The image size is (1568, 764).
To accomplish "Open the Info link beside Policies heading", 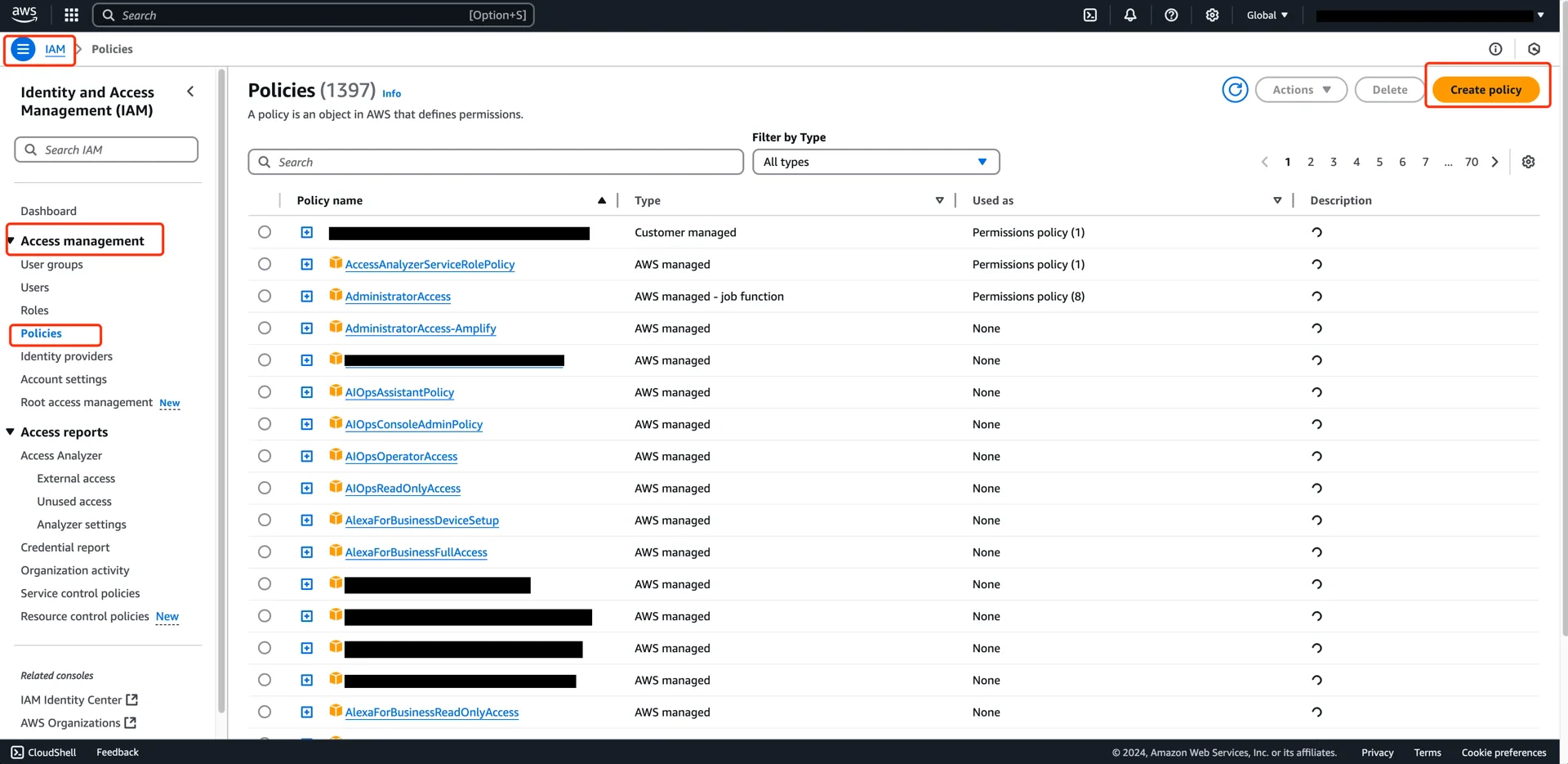I will click(391, 93).
